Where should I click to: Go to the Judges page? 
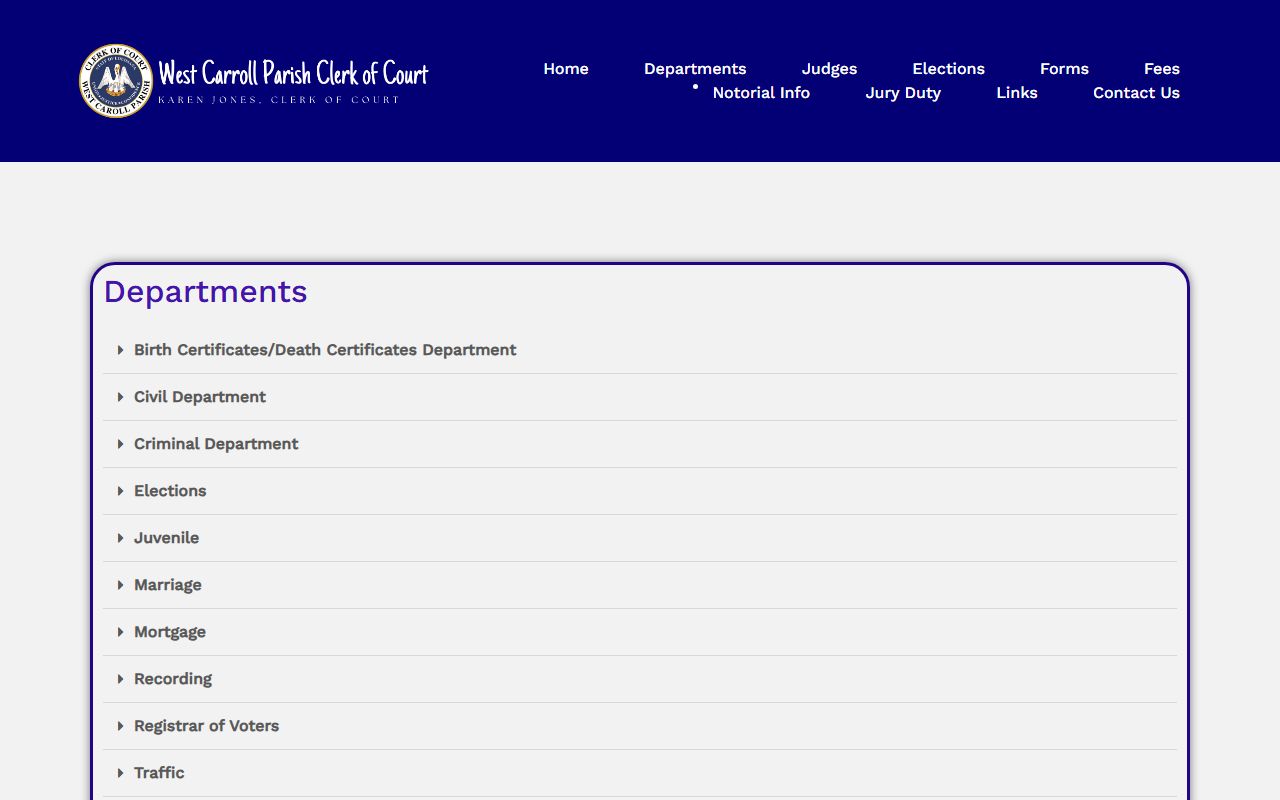[829, 69]
